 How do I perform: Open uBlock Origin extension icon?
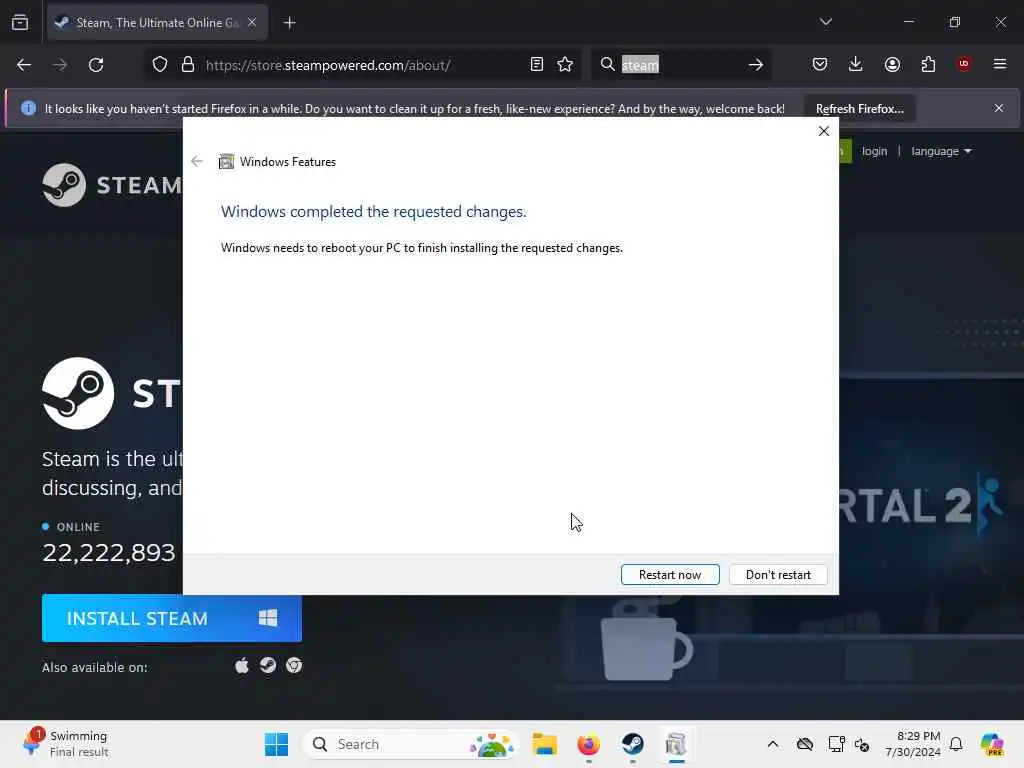pyautogui.click(x=964, y=64)
